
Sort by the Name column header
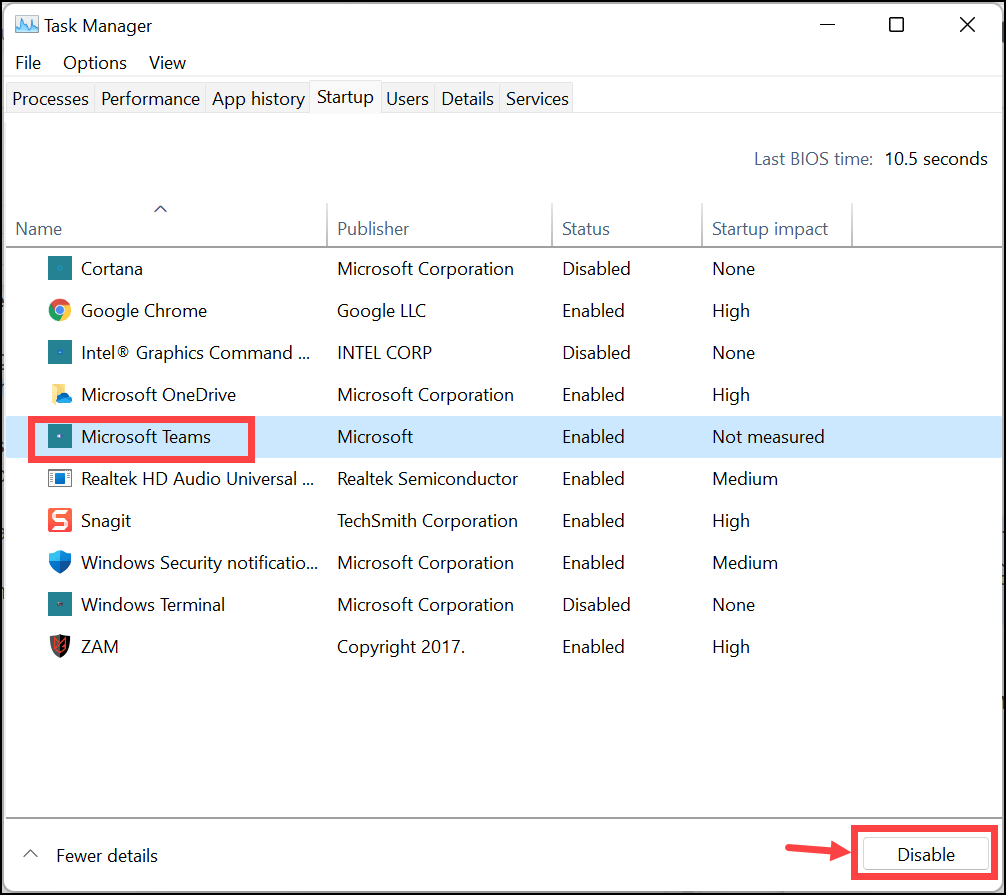coord(166,225)
